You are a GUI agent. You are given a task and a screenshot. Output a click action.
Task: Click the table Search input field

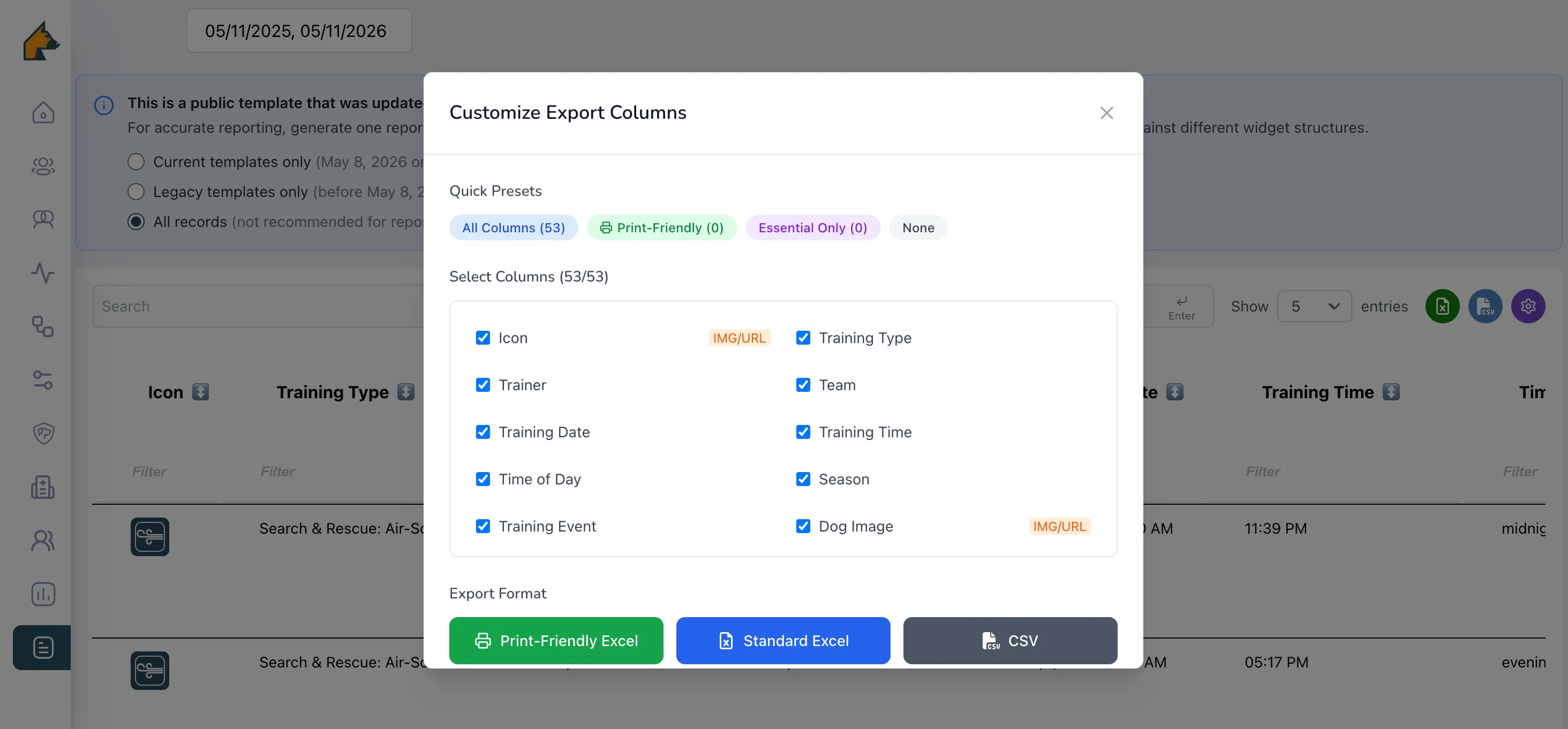click(x=258, y=306)
